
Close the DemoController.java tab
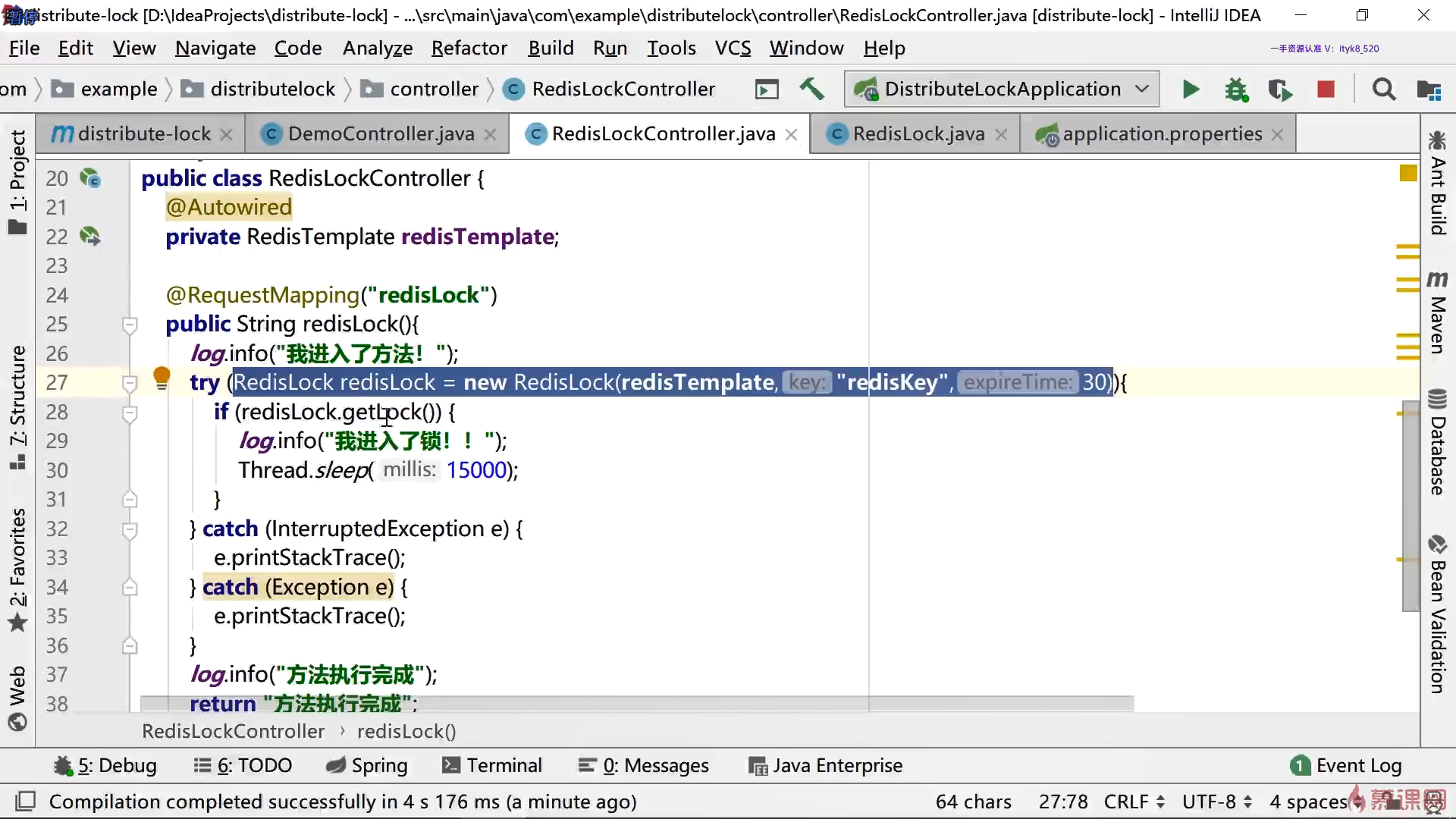point(490,135)
